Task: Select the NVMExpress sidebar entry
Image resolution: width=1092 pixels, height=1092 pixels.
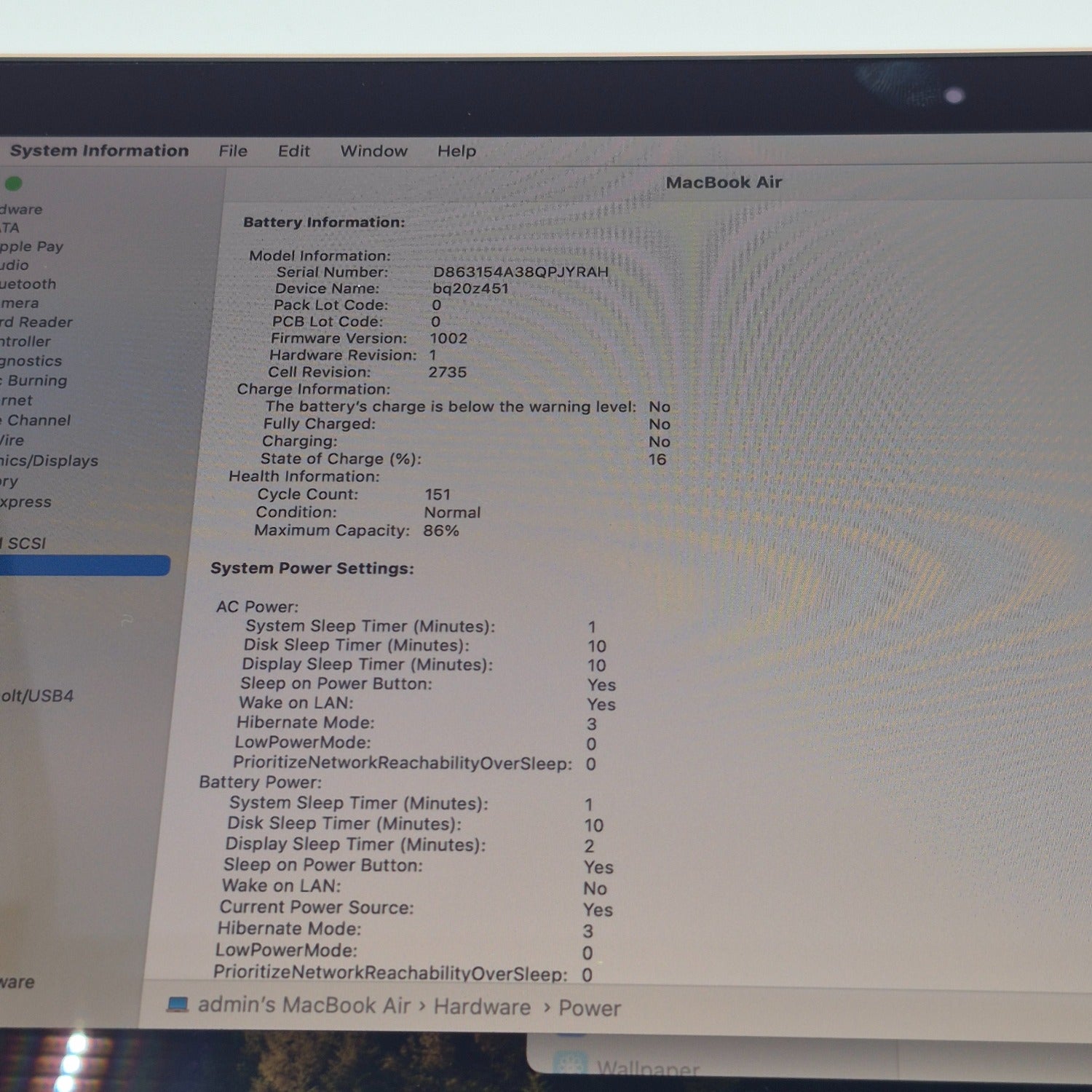Action: 25,502
